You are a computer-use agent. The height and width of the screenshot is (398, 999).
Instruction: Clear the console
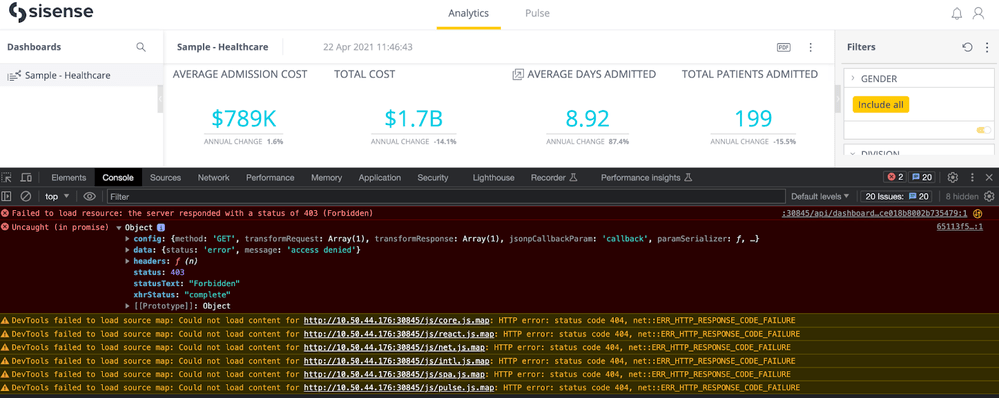tap(26, 197)
